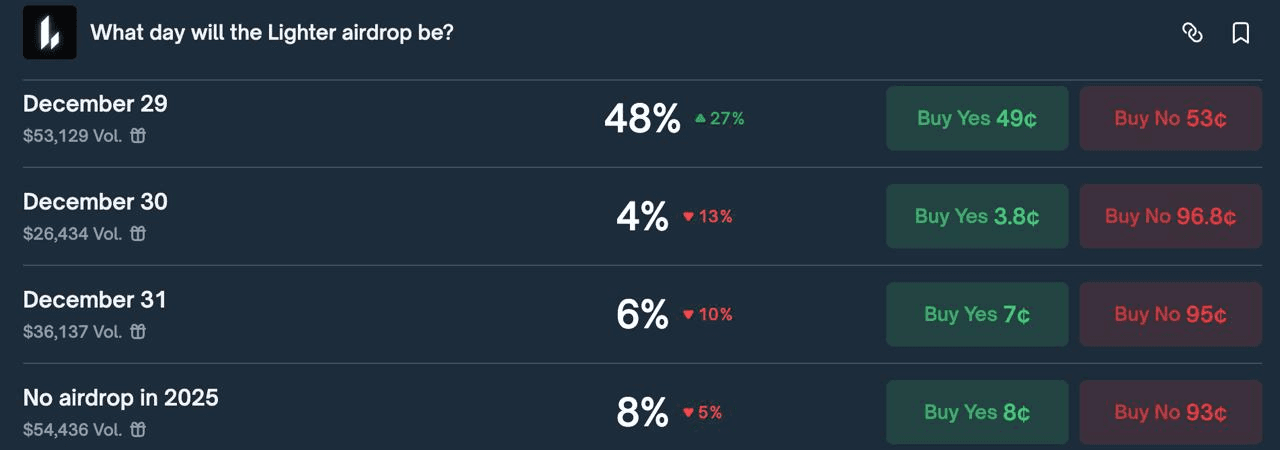The width and height of the screenshot is (1280, 450).
Task: Select the December 29 outcome label
Action: pos(95,104)
